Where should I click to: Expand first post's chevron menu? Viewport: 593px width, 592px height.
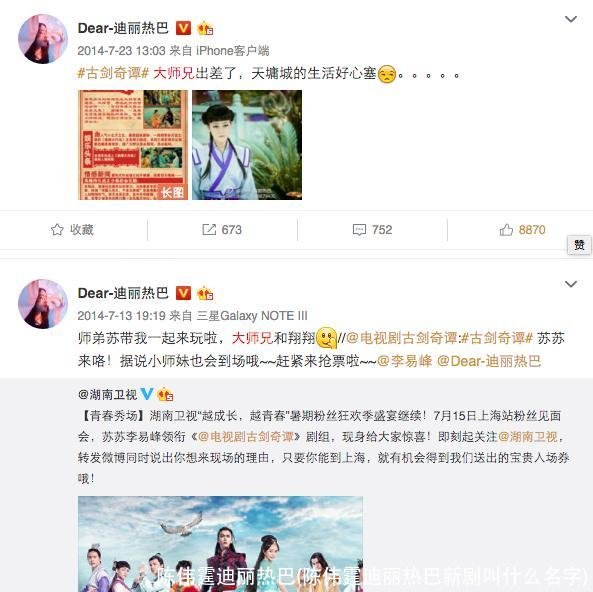(x=571, y=19)
